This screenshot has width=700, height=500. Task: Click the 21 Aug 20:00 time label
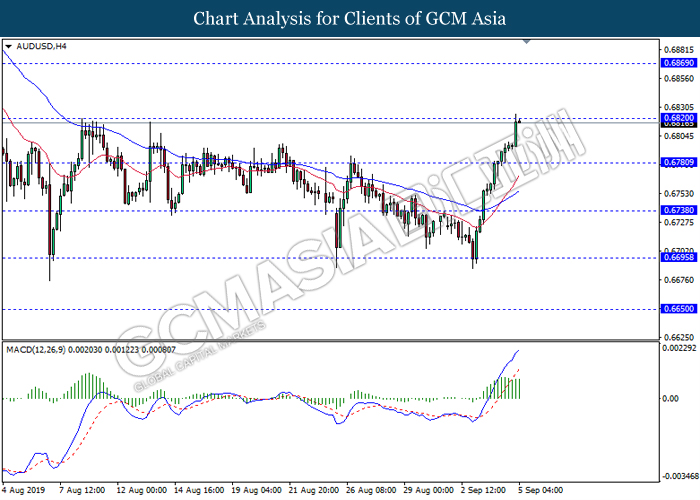(314, 490)
